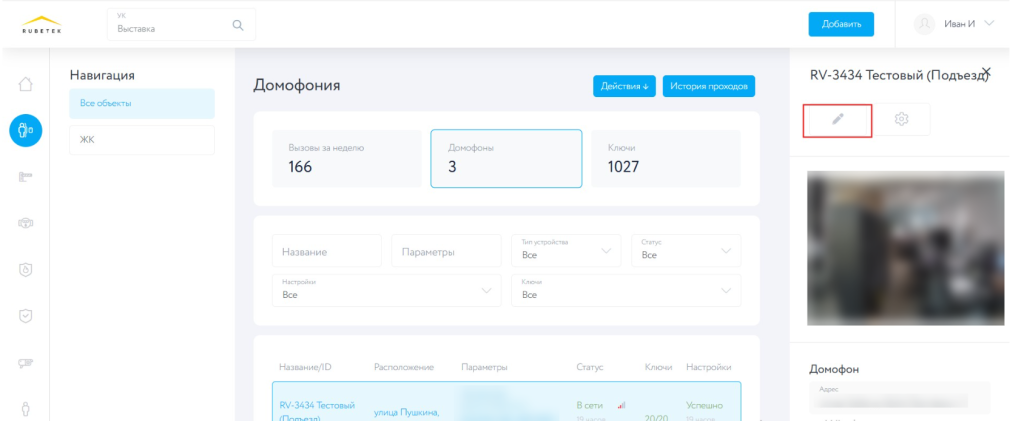Click the В сети status text
Image resolution: width=1024 pixels, height=421 pixels.
(589, 405)
